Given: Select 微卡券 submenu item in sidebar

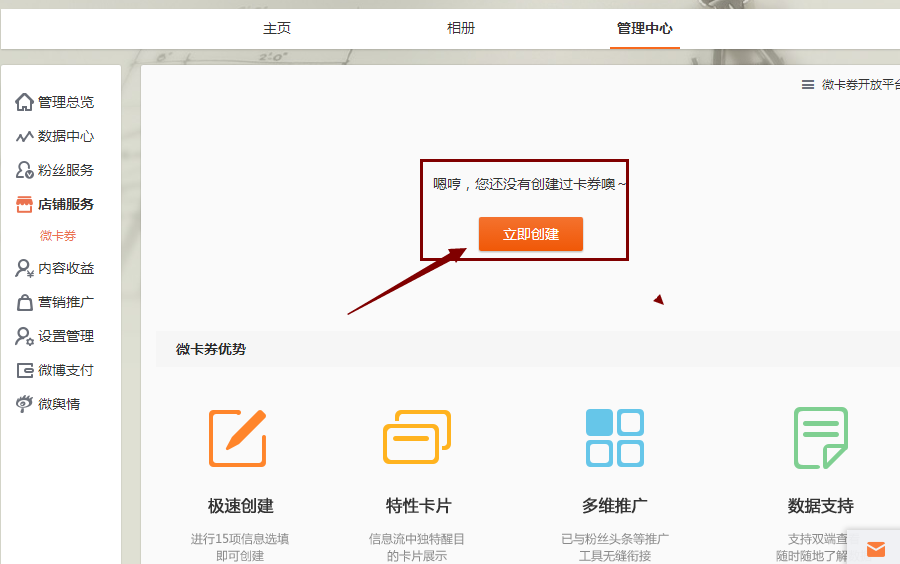Looking at the screenshot, I should 58,236.
